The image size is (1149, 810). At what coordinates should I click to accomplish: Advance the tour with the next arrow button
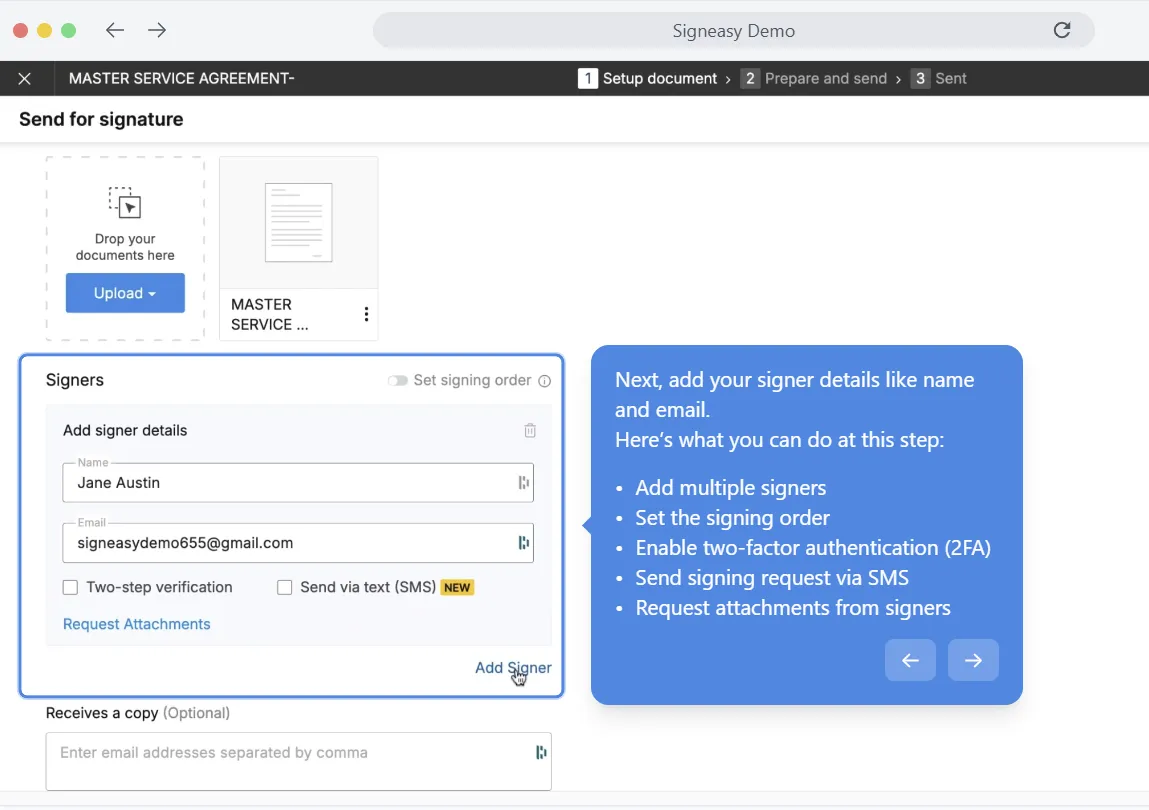click(x=973, y=660)
